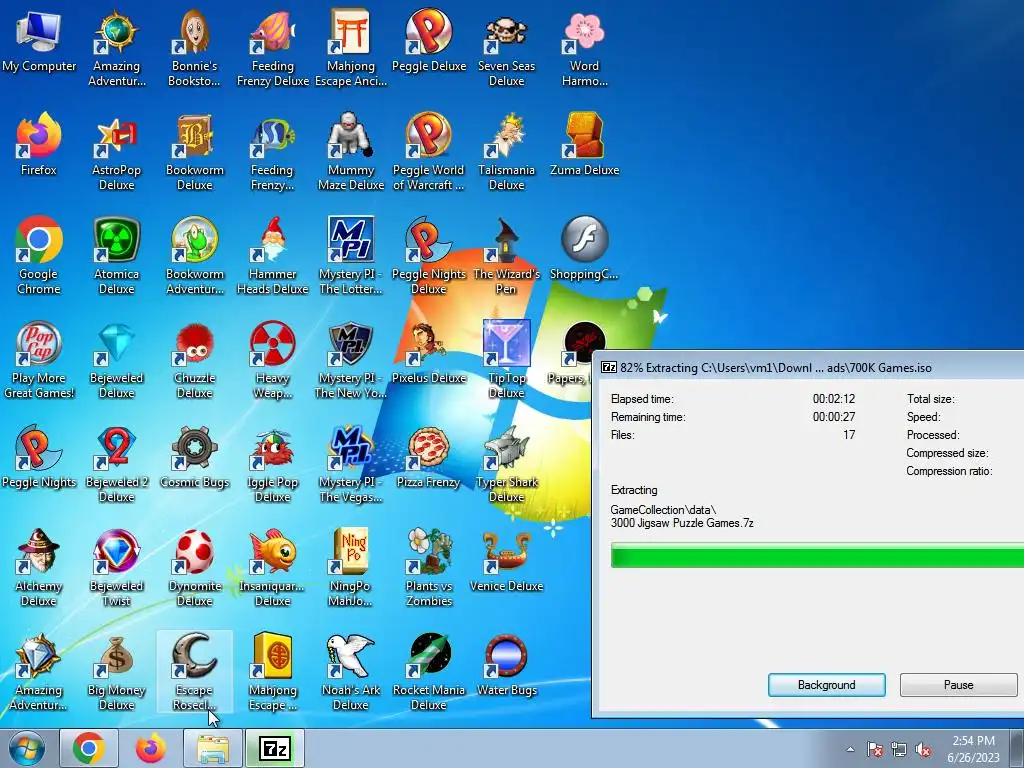Select the Talismania Deluxe shortcut
1024x768 pixels.
click(x=506, y=152)
